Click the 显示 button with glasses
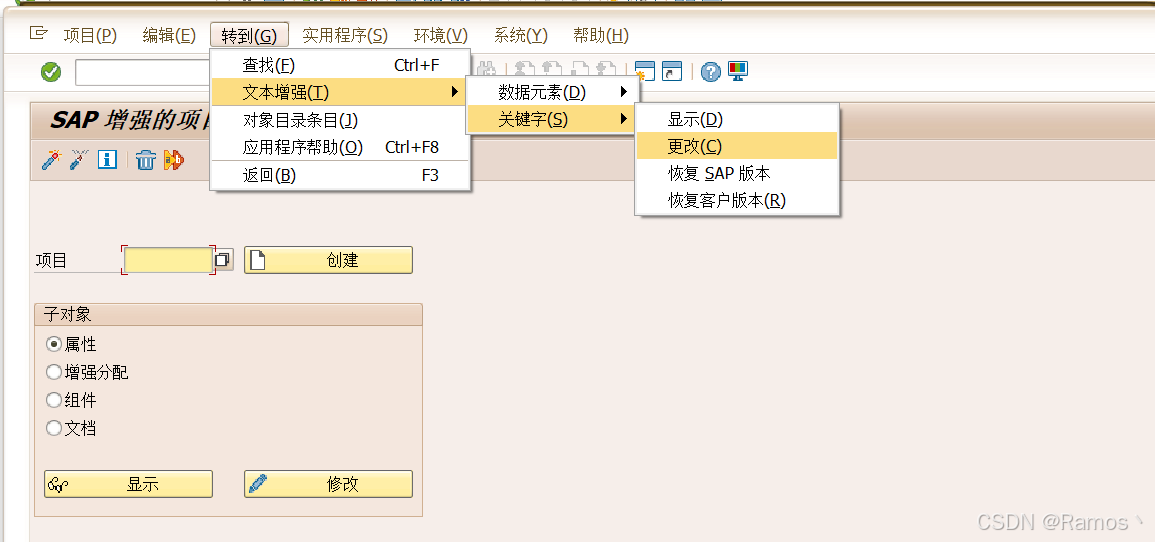 click(128, 484)
